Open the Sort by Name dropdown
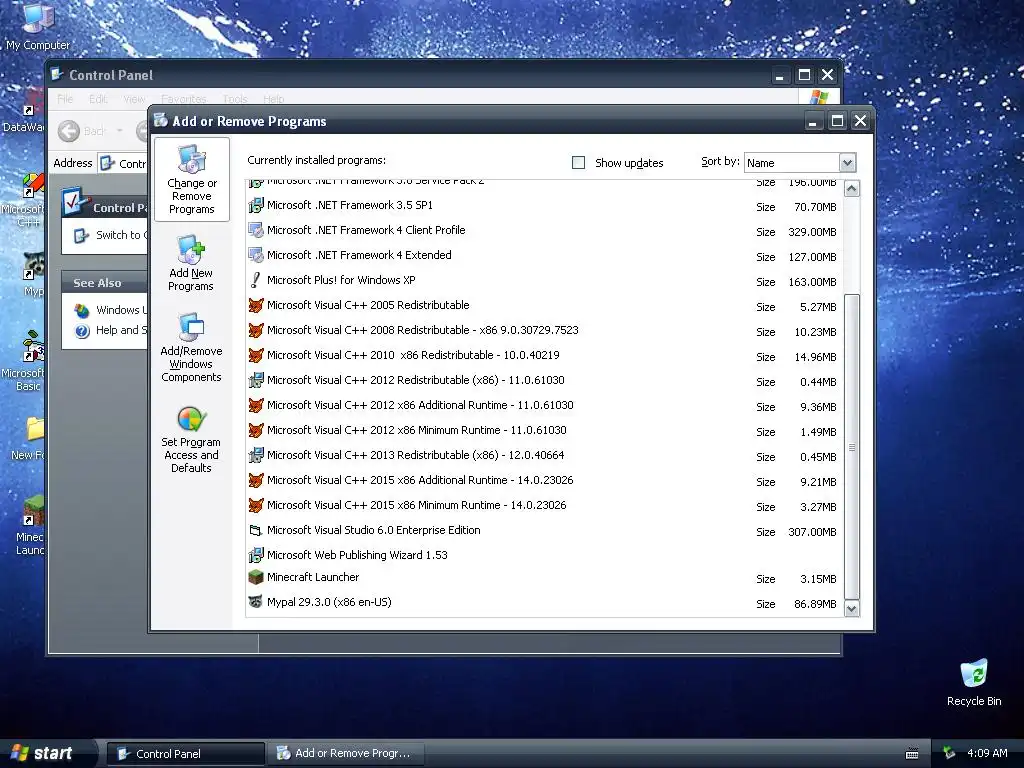 point(847,163)
